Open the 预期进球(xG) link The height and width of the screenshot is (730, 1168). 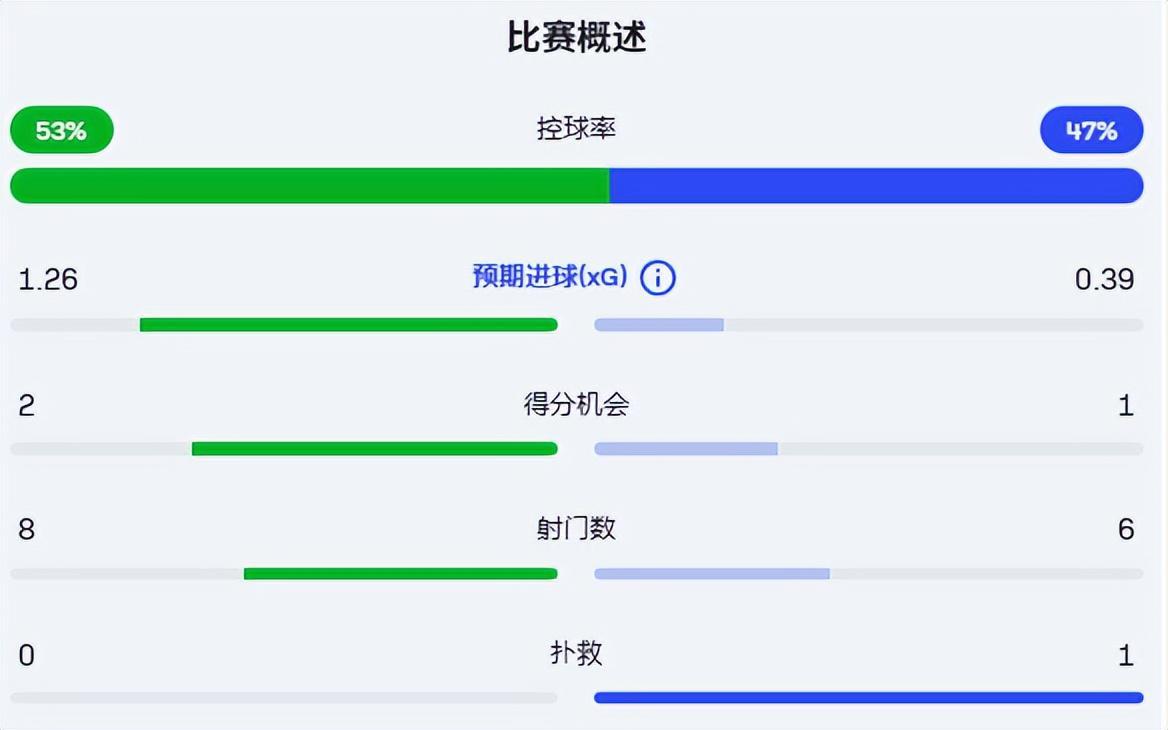550,277
